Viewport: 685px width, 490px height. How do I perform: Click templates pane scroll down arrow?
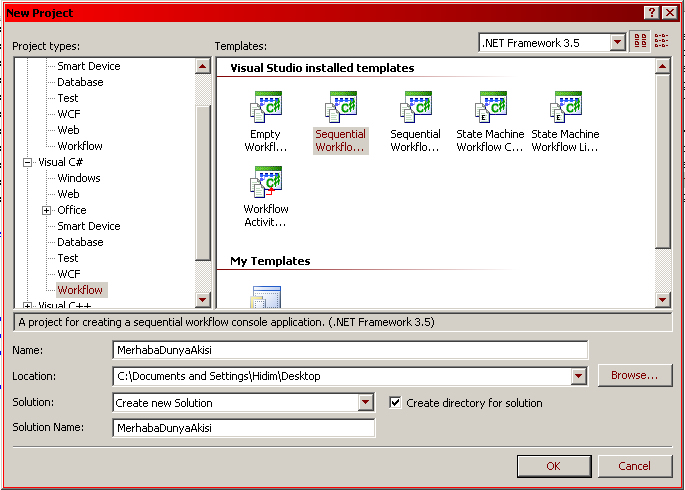[x=663, y=300]
